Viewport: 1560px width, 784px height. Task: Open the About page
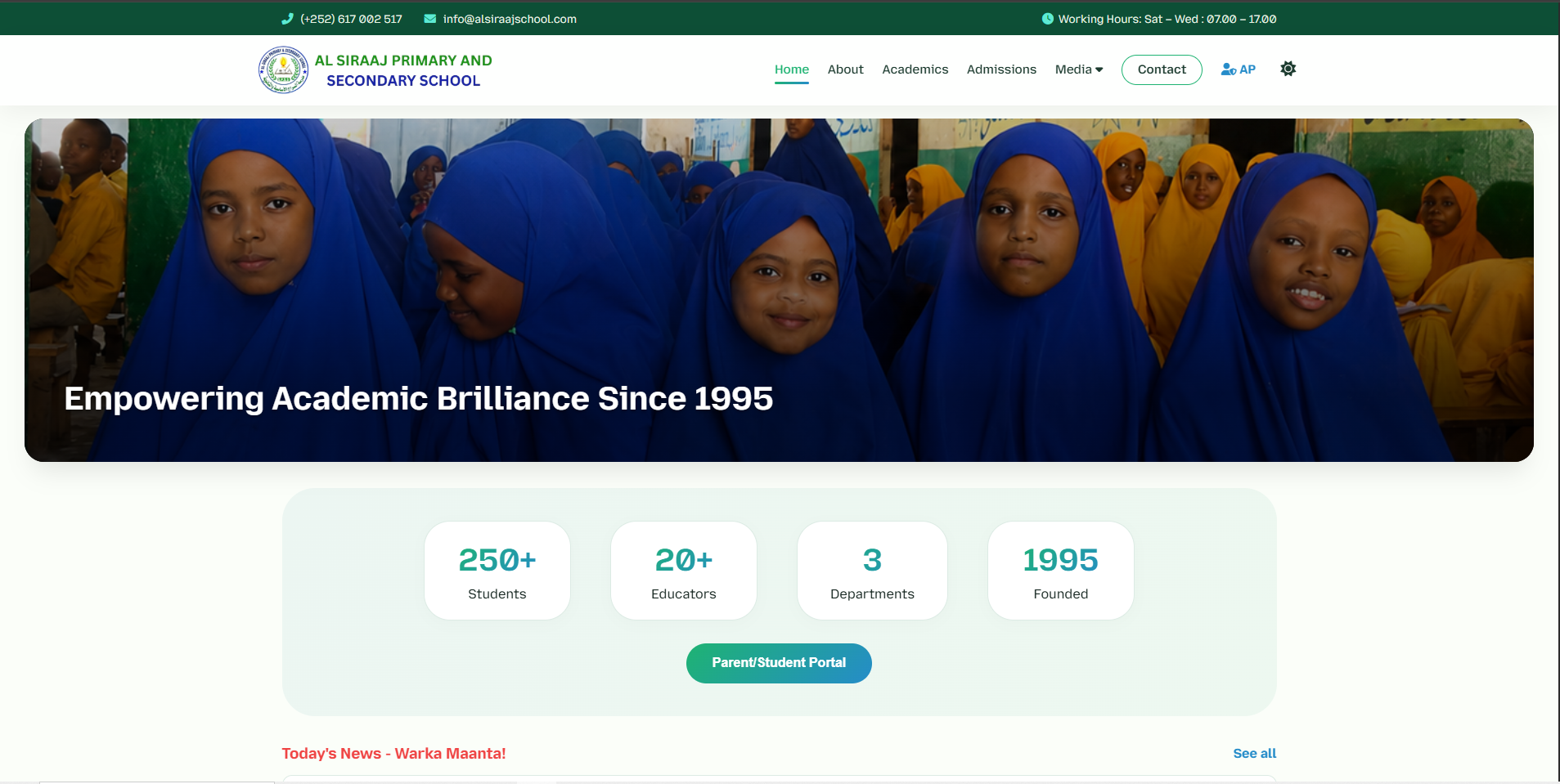[x=845, y=69]
